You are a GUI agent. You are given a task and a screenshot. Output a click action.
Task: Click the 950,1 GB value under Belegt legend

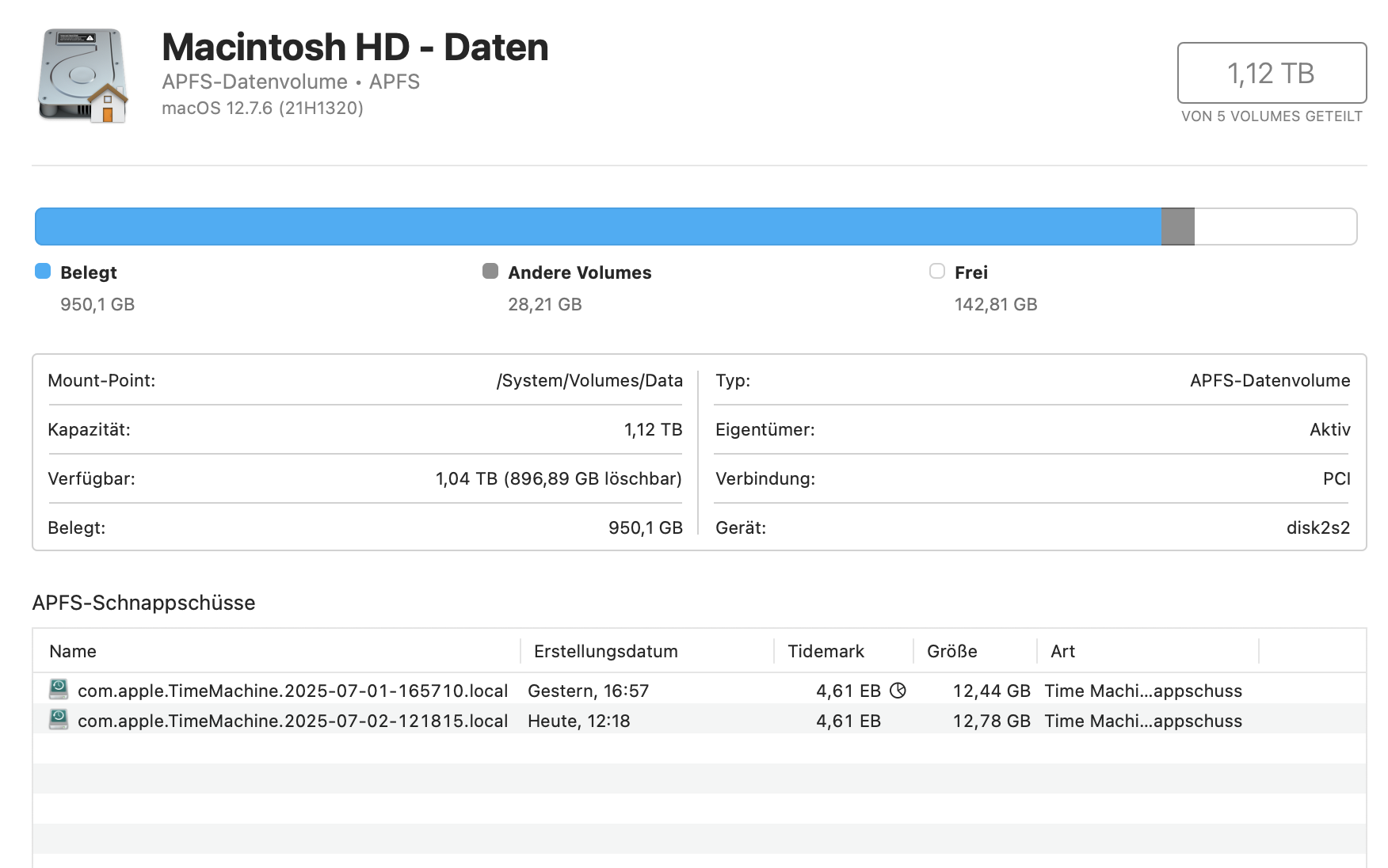(x=97, y=304)
